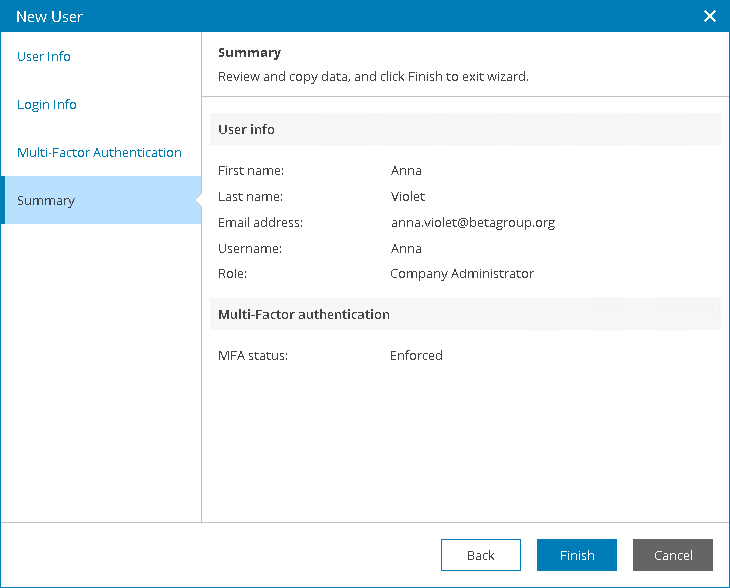The width and height of the screenshot is (730, 588).
Task: Open the Login Info step
Action: pos(47,104)
